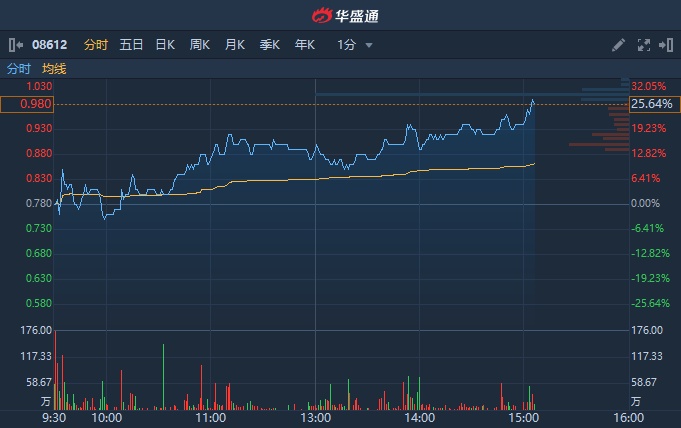Toggle the 均线 average line legend

pyautogui.click(x=54, y=69)
